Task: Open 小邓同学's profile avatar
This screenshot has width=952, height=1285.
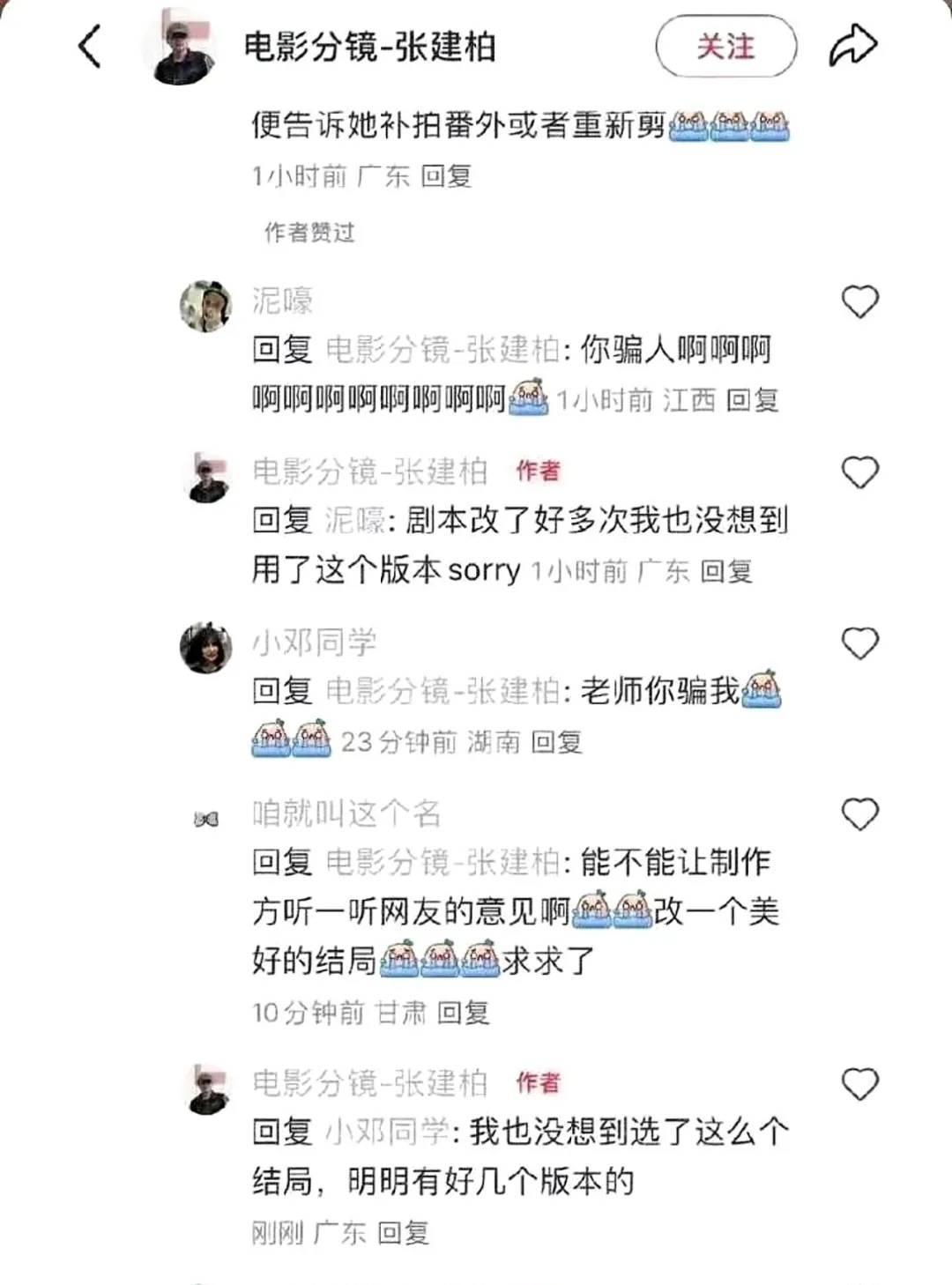Action: [x=205, y=647]
